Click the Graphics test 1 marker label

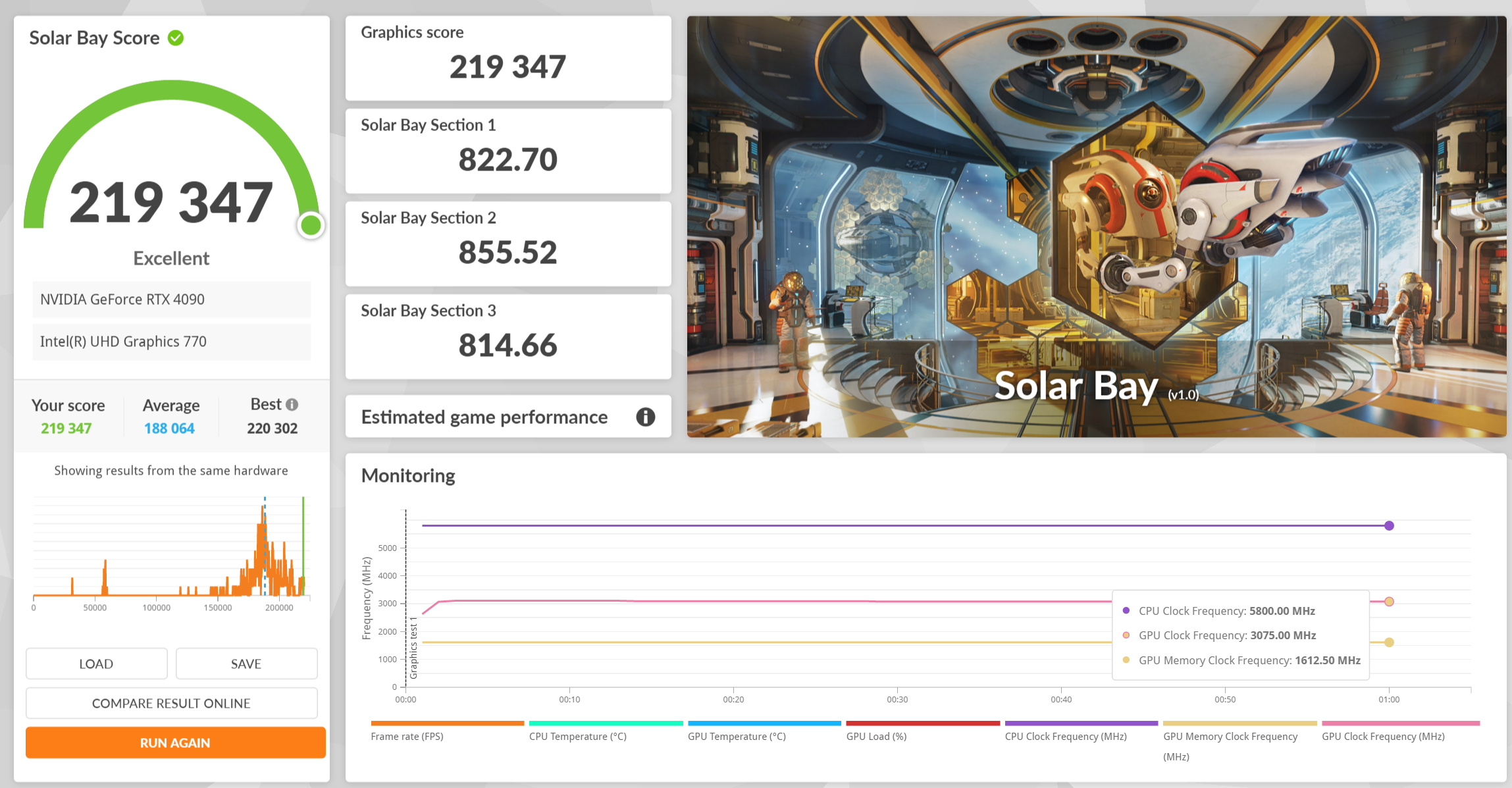click(413, 648)
